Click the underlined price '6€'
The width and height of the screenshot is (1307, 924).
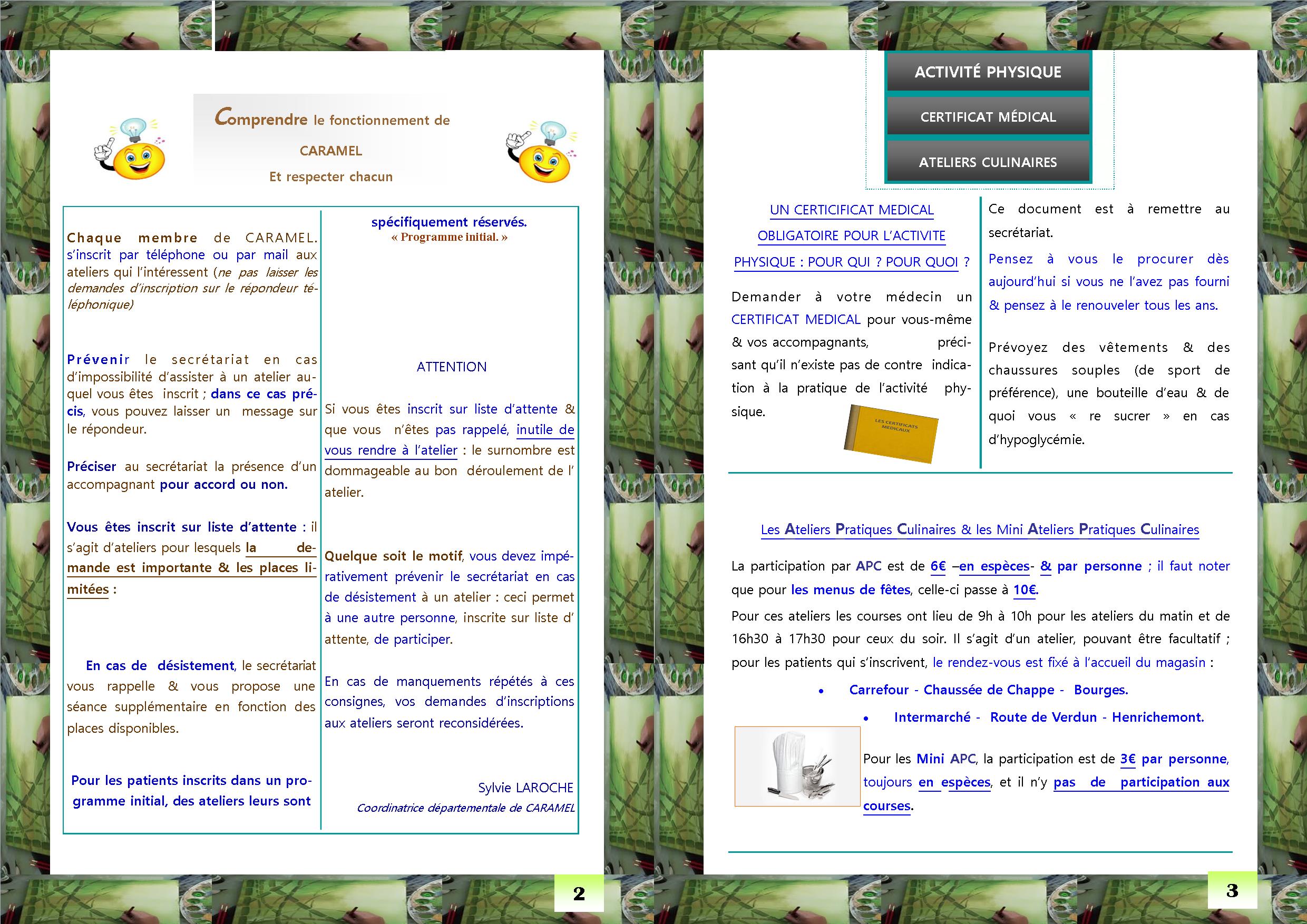(938, 566)
